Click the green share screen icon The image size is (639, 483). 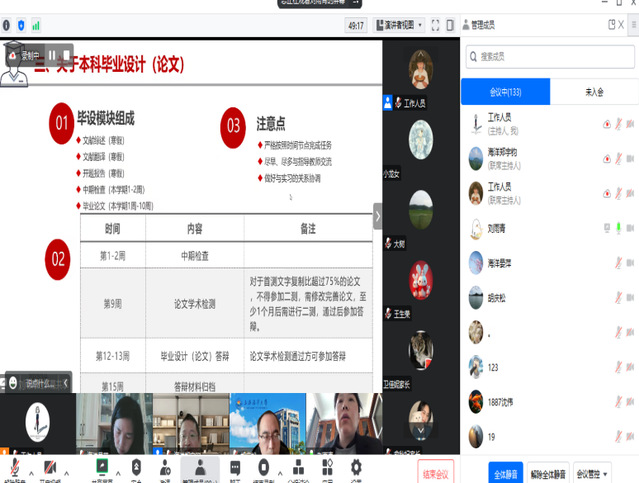(x=101, y=467)
